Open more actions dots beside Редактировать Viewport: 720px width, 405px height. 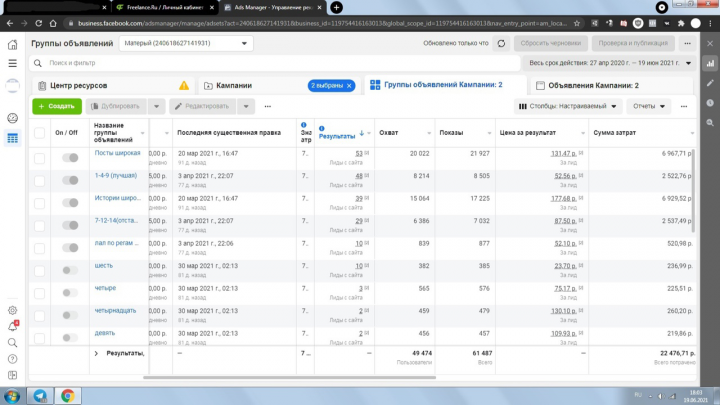click(268, 107)
